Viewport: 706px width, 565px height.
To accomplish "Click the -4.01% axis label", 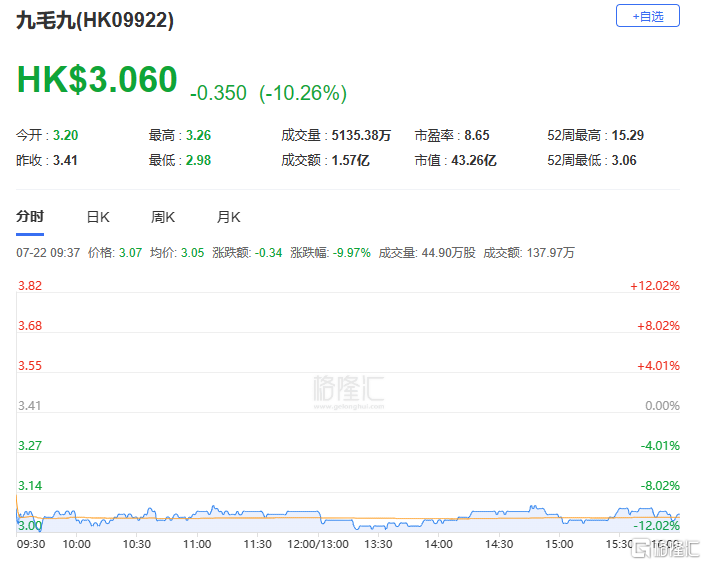I will pyautogui.click(x=660, y=446).
